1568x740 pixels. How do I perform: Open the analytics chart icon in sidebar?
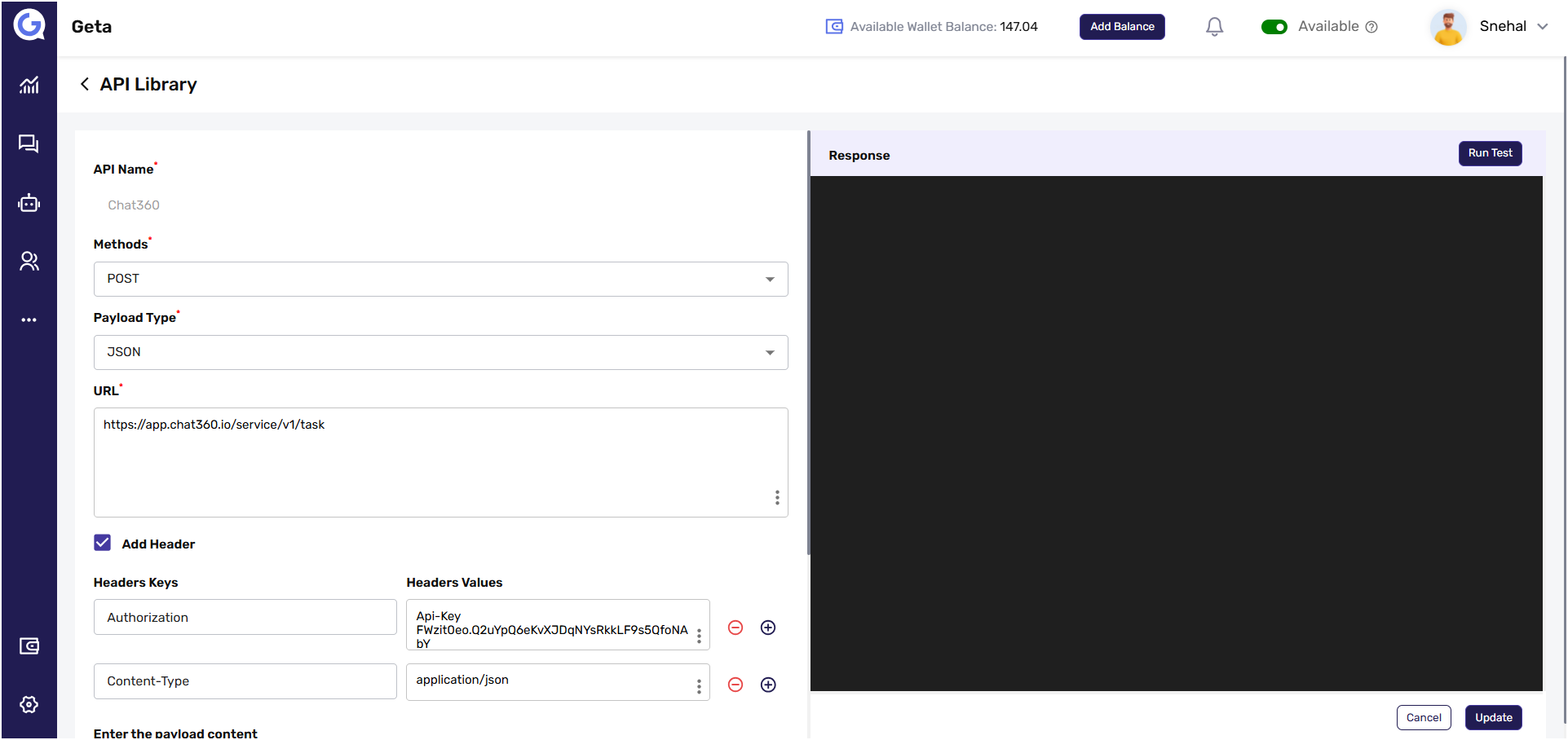[x=29, y=85]
